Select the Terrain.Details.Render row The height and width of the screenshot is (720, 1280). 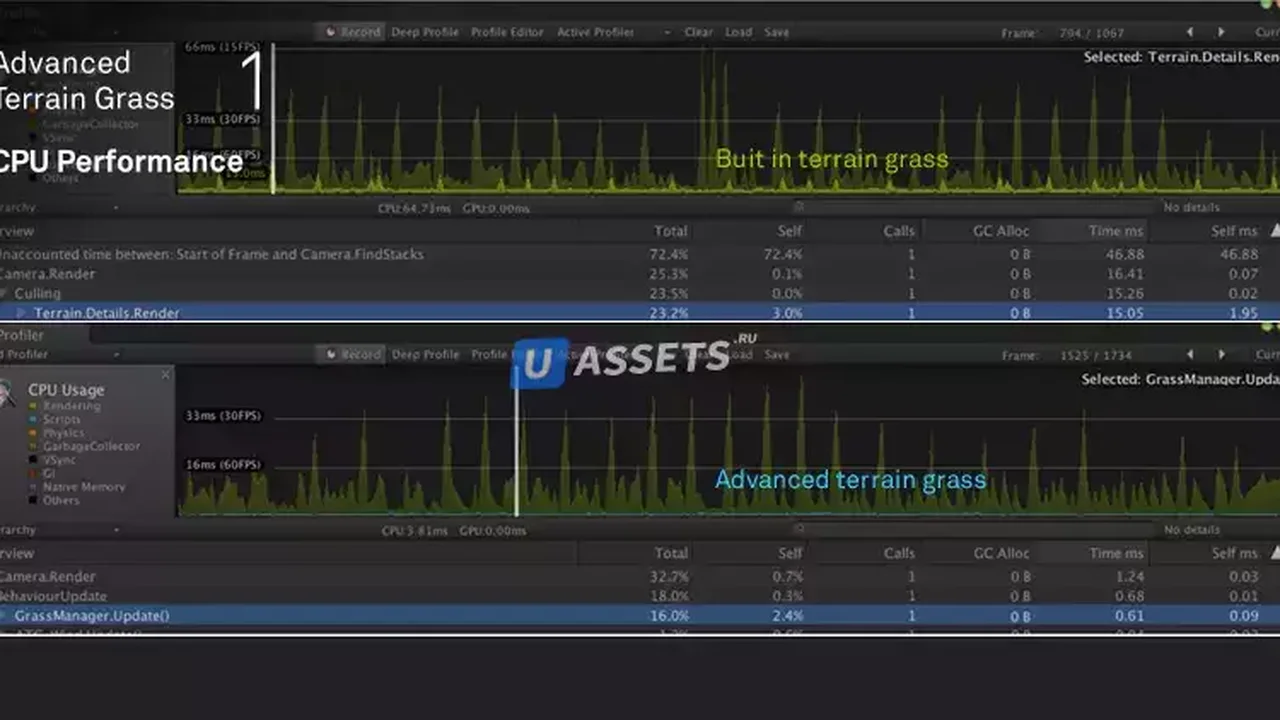(x=640, y=312)
